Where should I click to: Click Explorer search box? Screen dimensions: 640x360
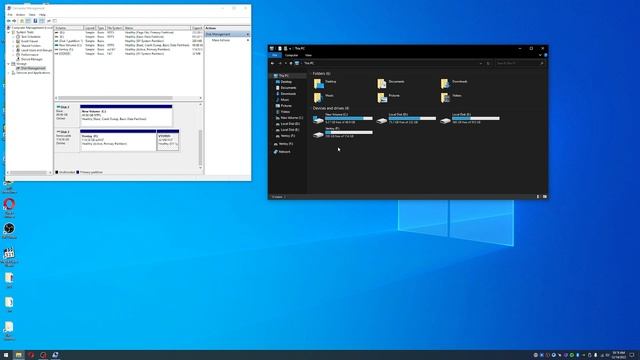point(519,63)
